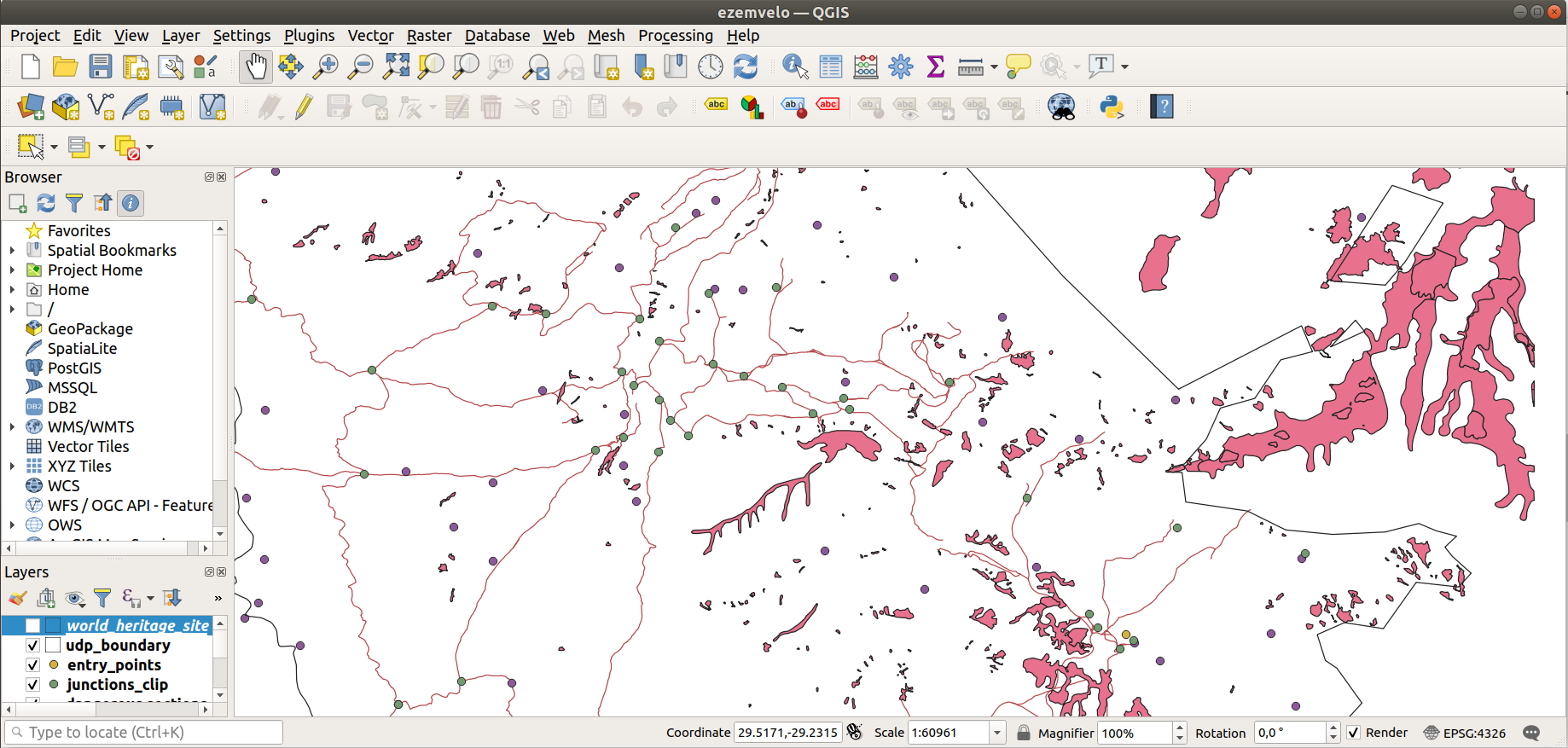The height and width of the screenshot is (748, 1568).
Task: Open the Scale dropdown arrow
Action: tap(996, 733)
